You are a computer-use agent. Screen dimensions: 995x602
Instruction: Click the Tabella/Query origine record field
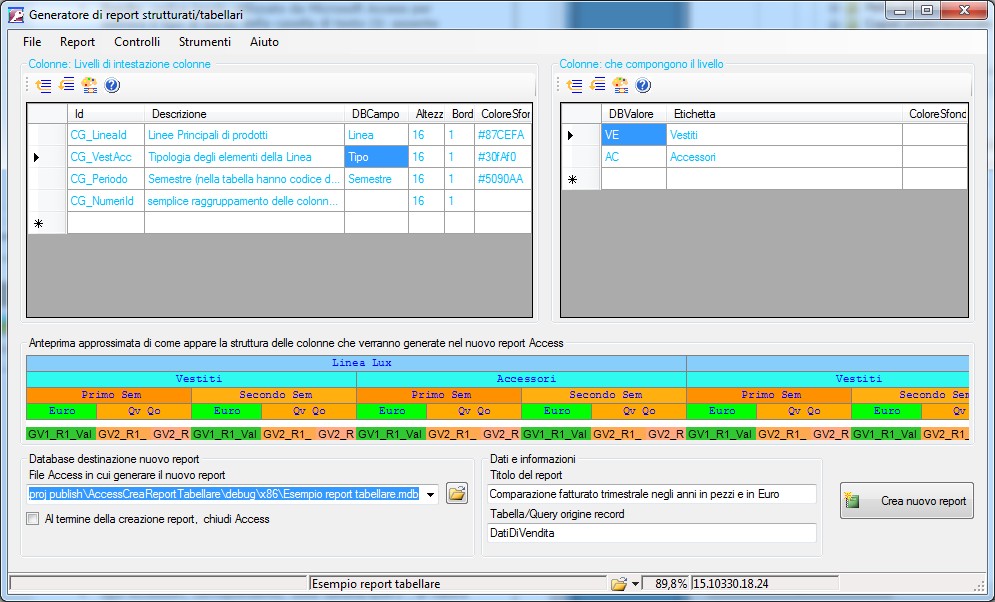click(x=652, y=533)
